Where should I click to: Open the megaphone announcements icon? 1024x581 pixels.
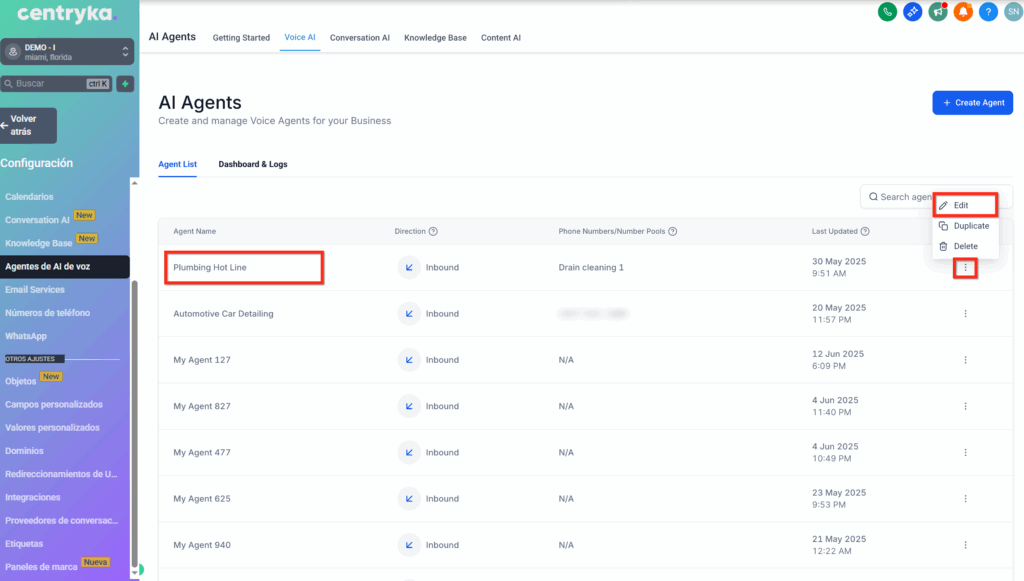pyautogui.click(x=938, y=12)
